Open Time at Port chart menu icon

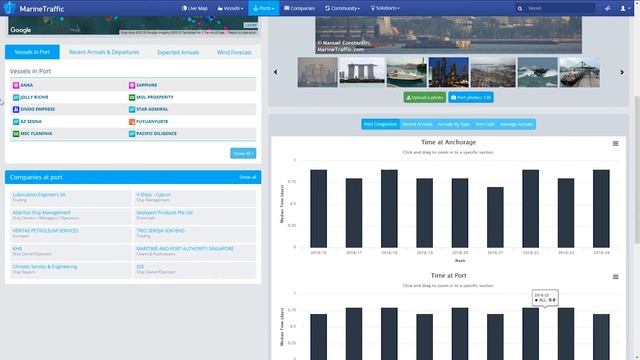[x=616, y=277]
